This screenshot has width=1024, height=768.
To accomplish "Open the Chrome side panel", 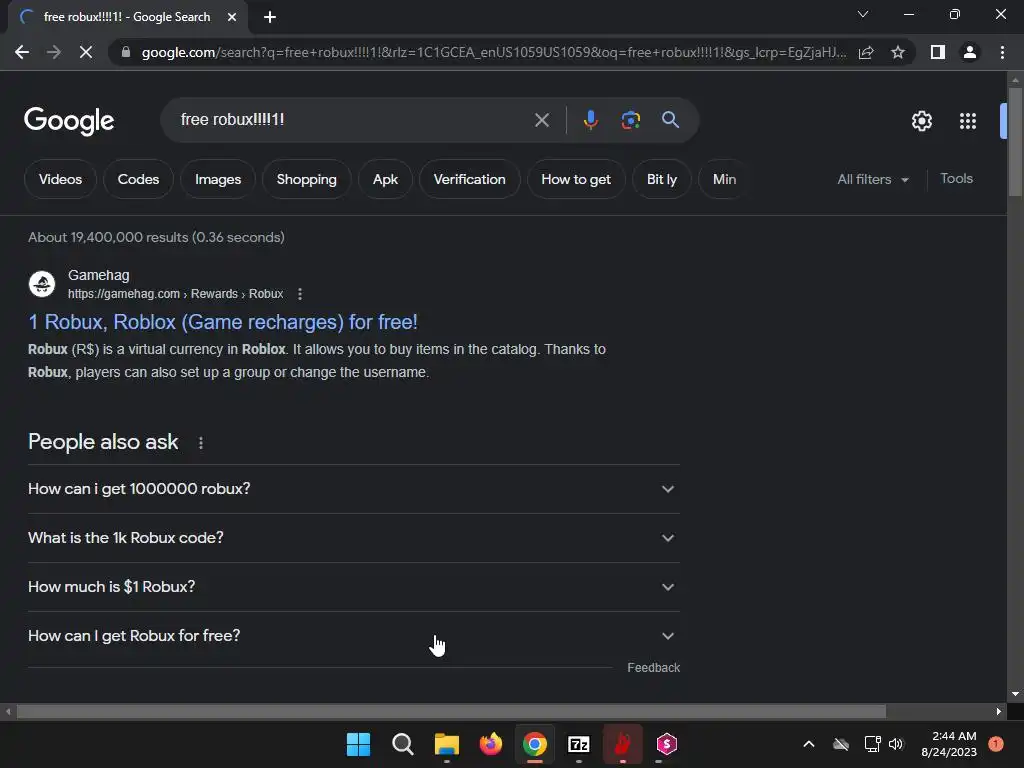I will (x=938, y=52).
